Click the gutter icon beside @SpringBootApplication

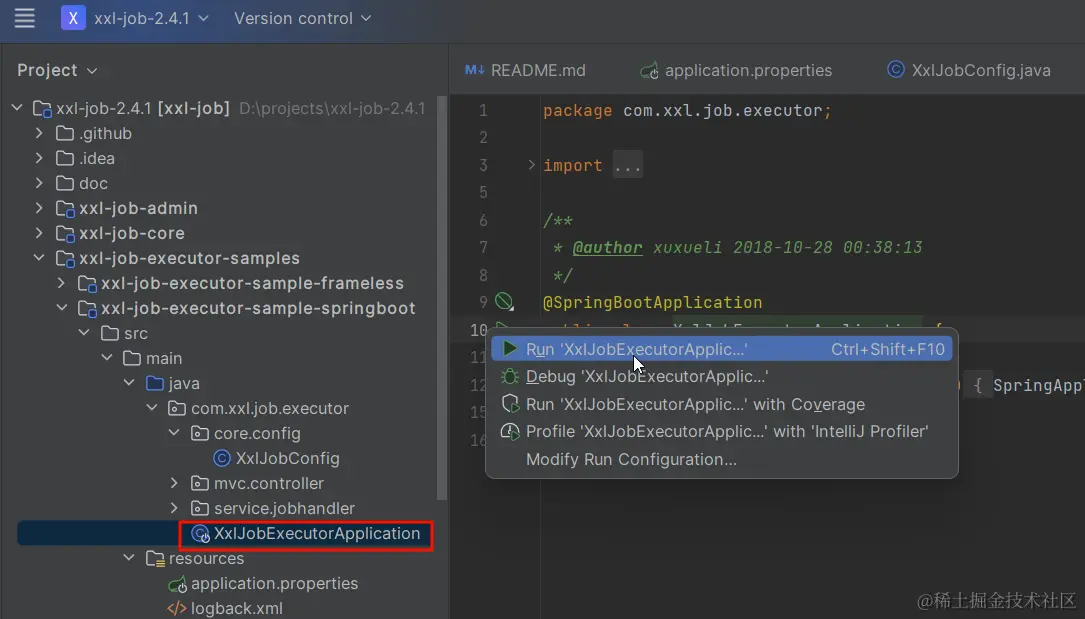(x=504, y=302)
